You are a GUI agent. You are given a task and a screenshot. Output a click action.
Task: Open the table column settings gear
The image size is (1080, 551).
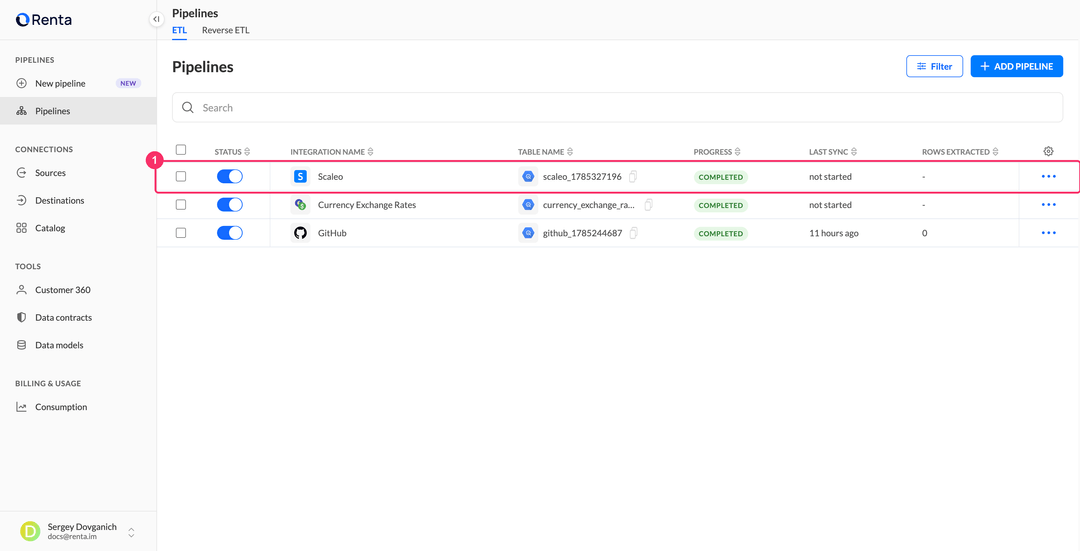1048,151
